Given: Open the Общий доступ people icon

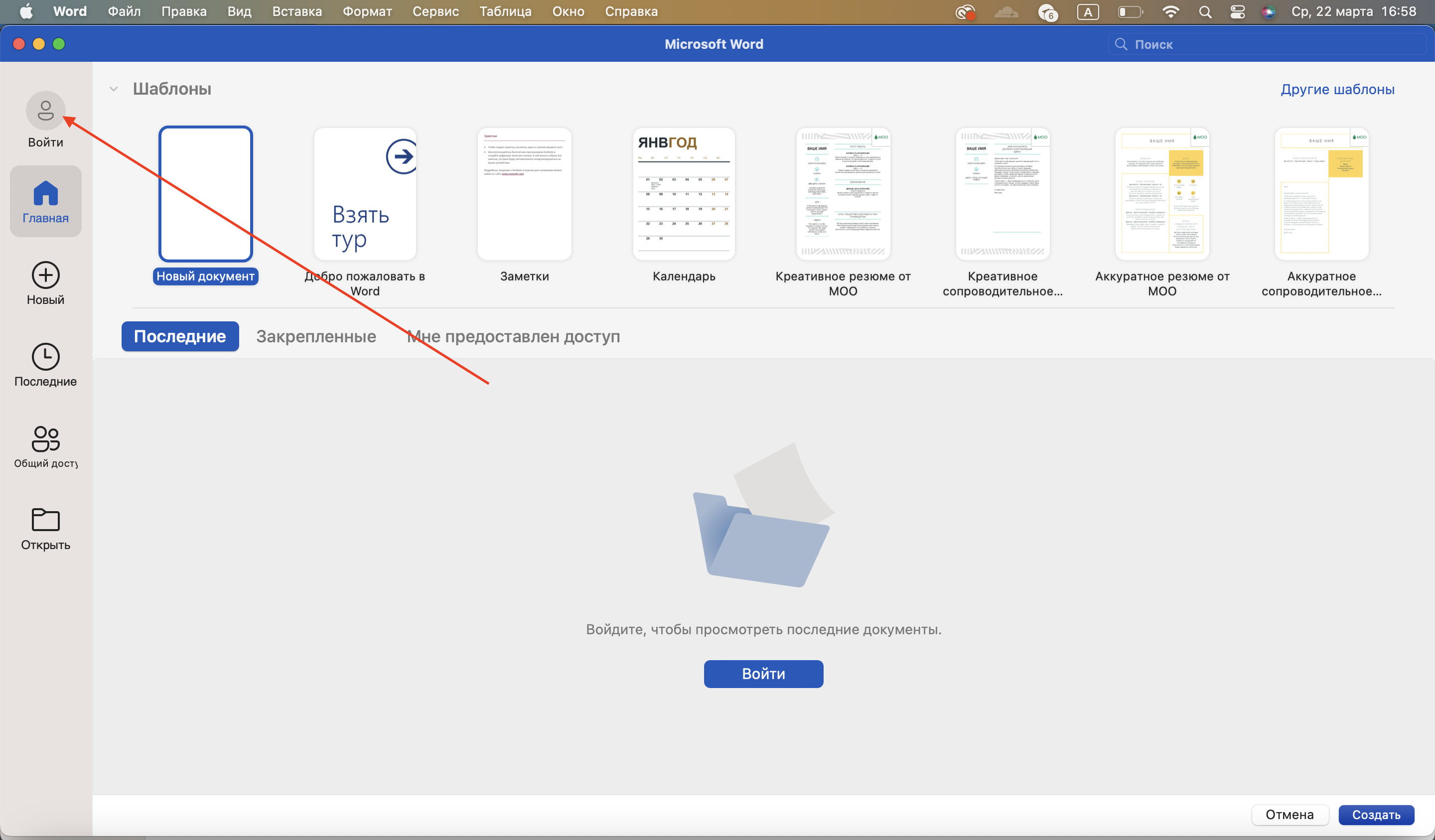Looking at the screenshot, I should pos(45,439).
